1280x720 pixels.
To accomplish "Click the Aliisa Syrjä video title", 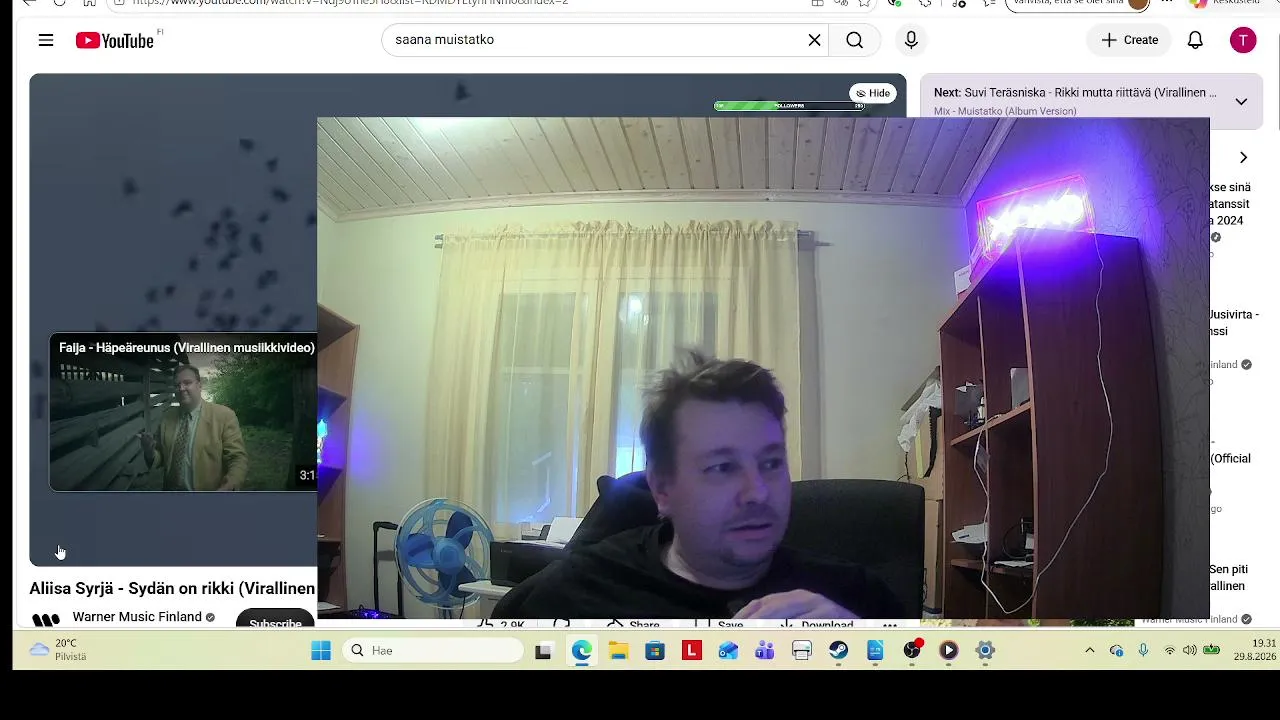I will point(172,588).
